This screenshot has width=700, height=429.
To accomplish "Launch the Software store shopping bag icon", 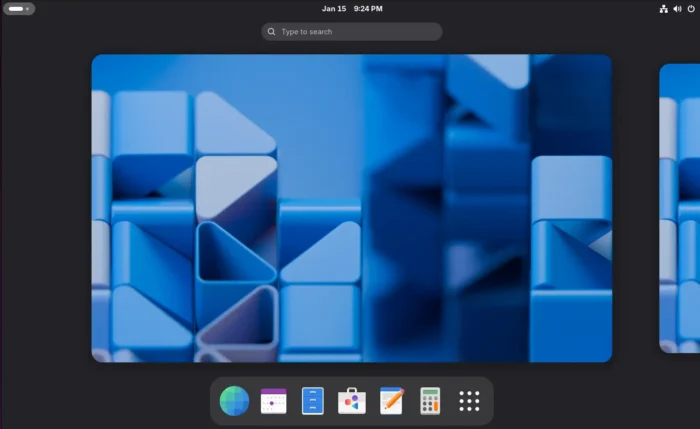I will coord(352,401).
